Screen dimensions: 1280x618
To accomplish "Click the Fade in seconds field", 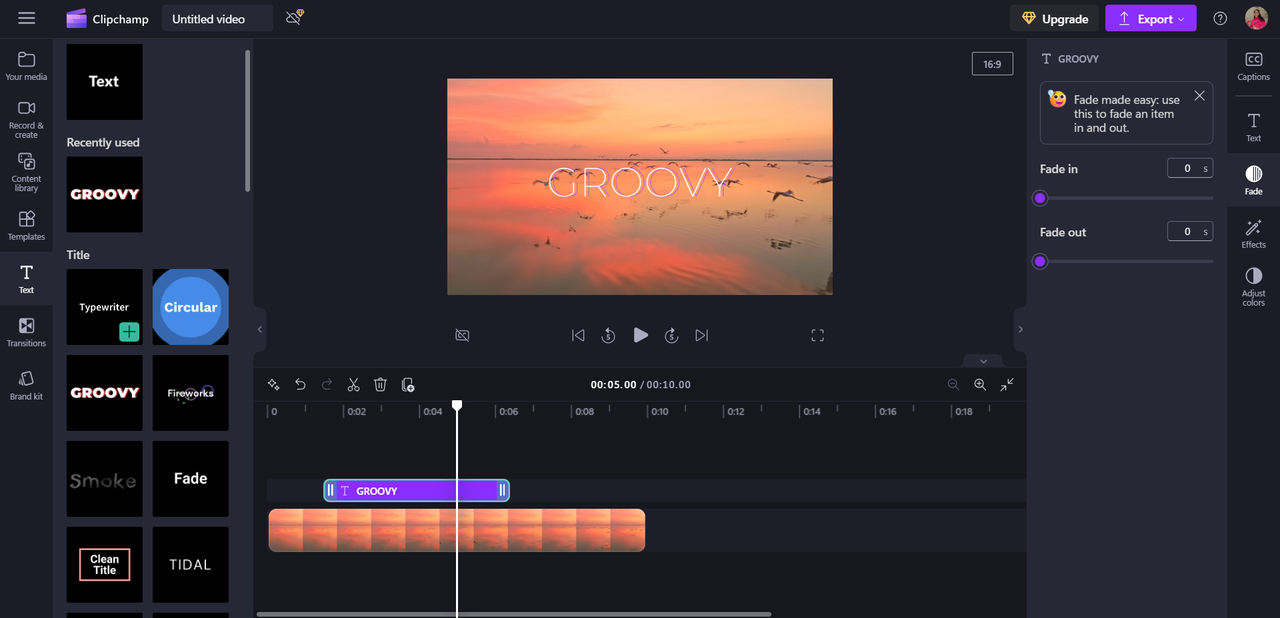I will (x=1190, y=168).
